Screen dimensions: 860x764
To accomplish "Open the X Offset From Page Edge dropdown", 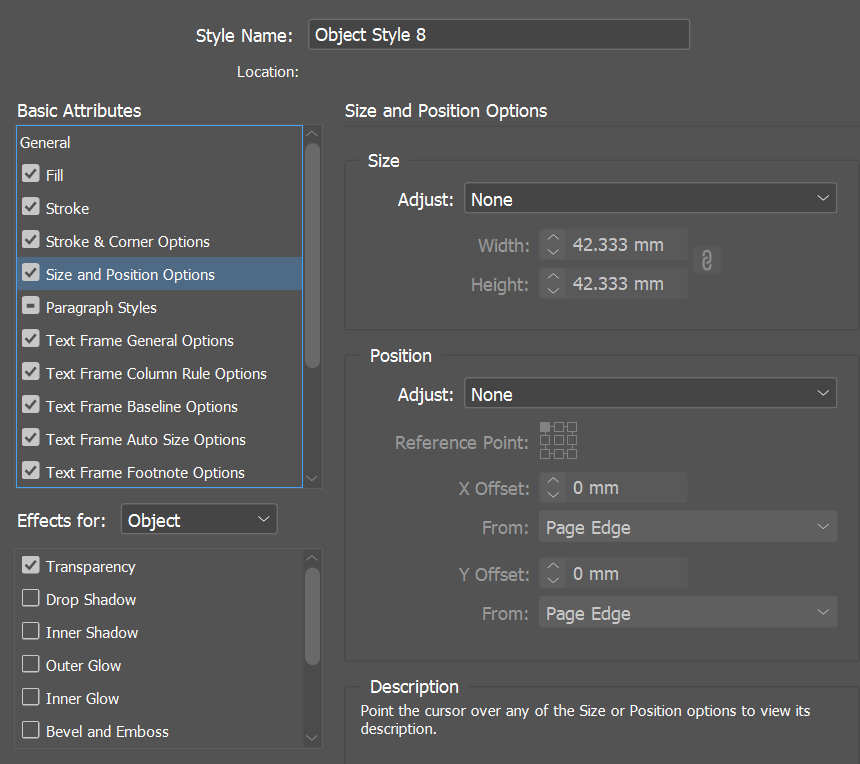I will coord(688,528).
